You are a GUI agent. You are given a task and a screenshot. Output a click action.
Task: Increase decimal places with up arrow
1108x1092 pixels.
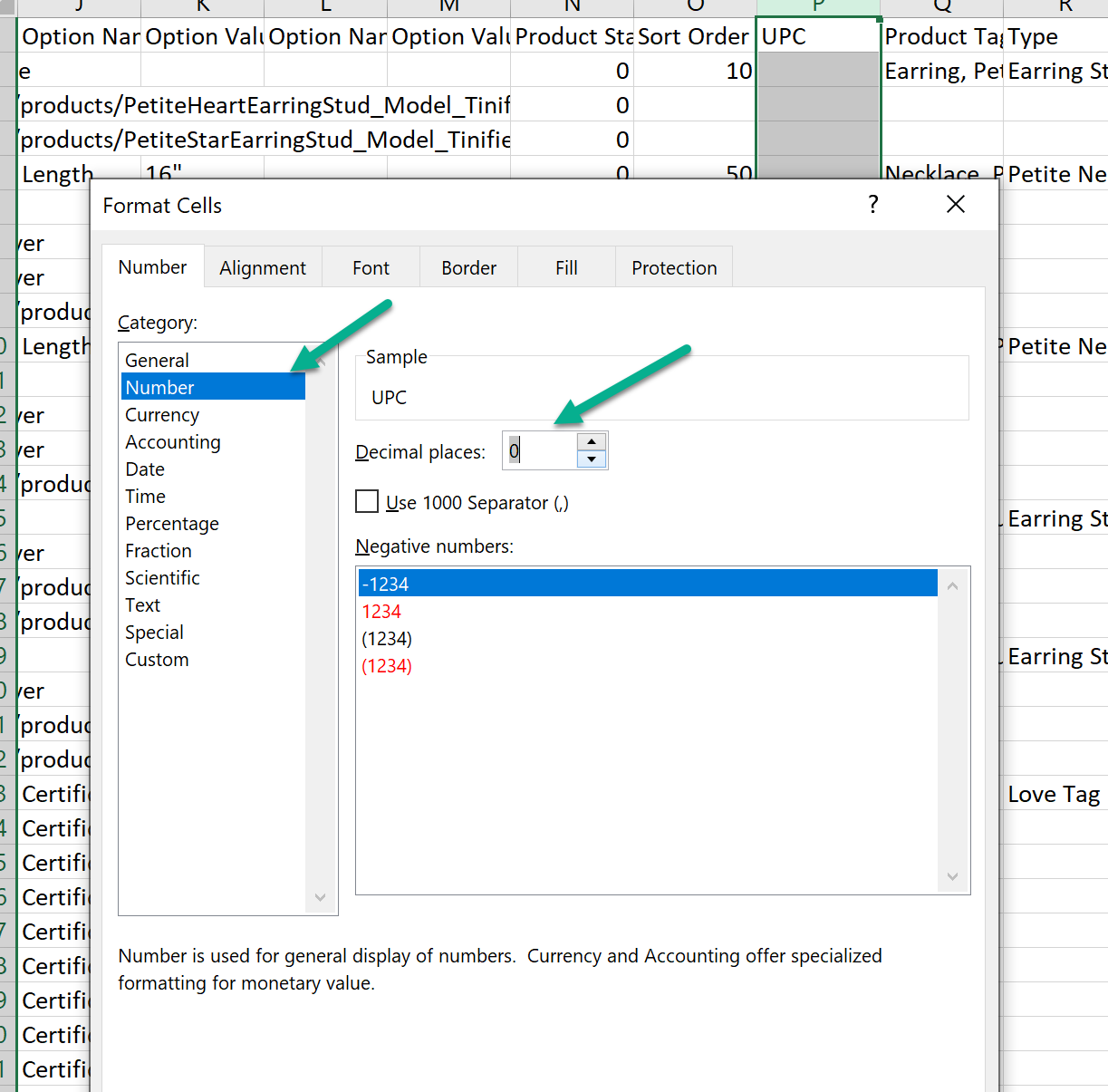coord(592,442)
